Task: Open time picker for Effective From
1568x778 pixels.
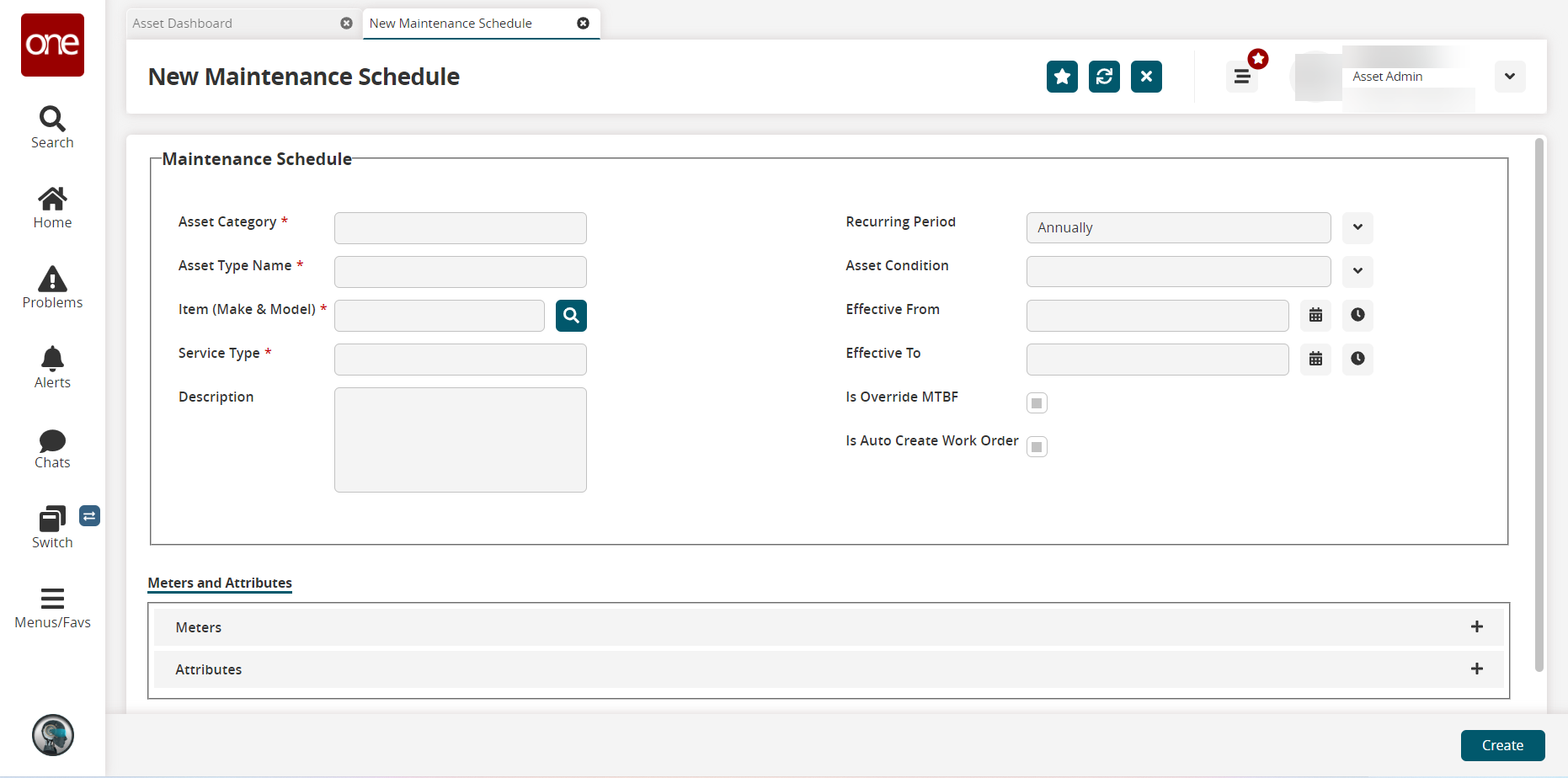Action: [1357, 315]
